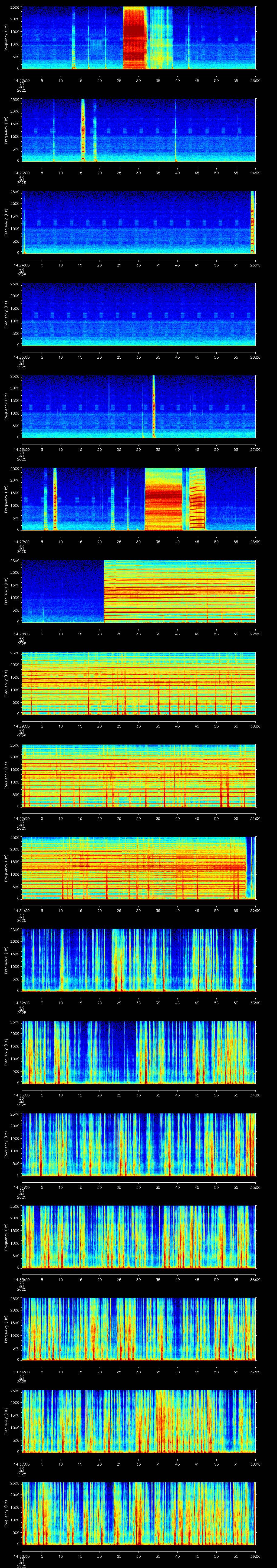
Task: Click the 26:00 end time label
Action: coord(255,357)
